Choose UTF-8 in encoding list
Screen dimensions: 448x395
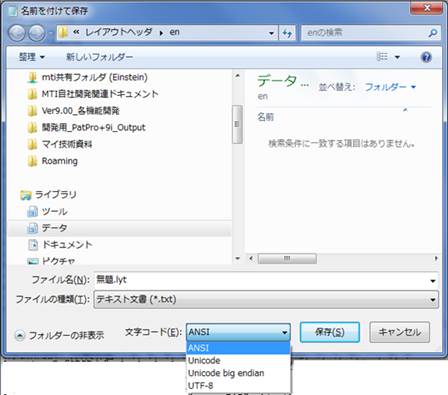click(x=238, y=386)
